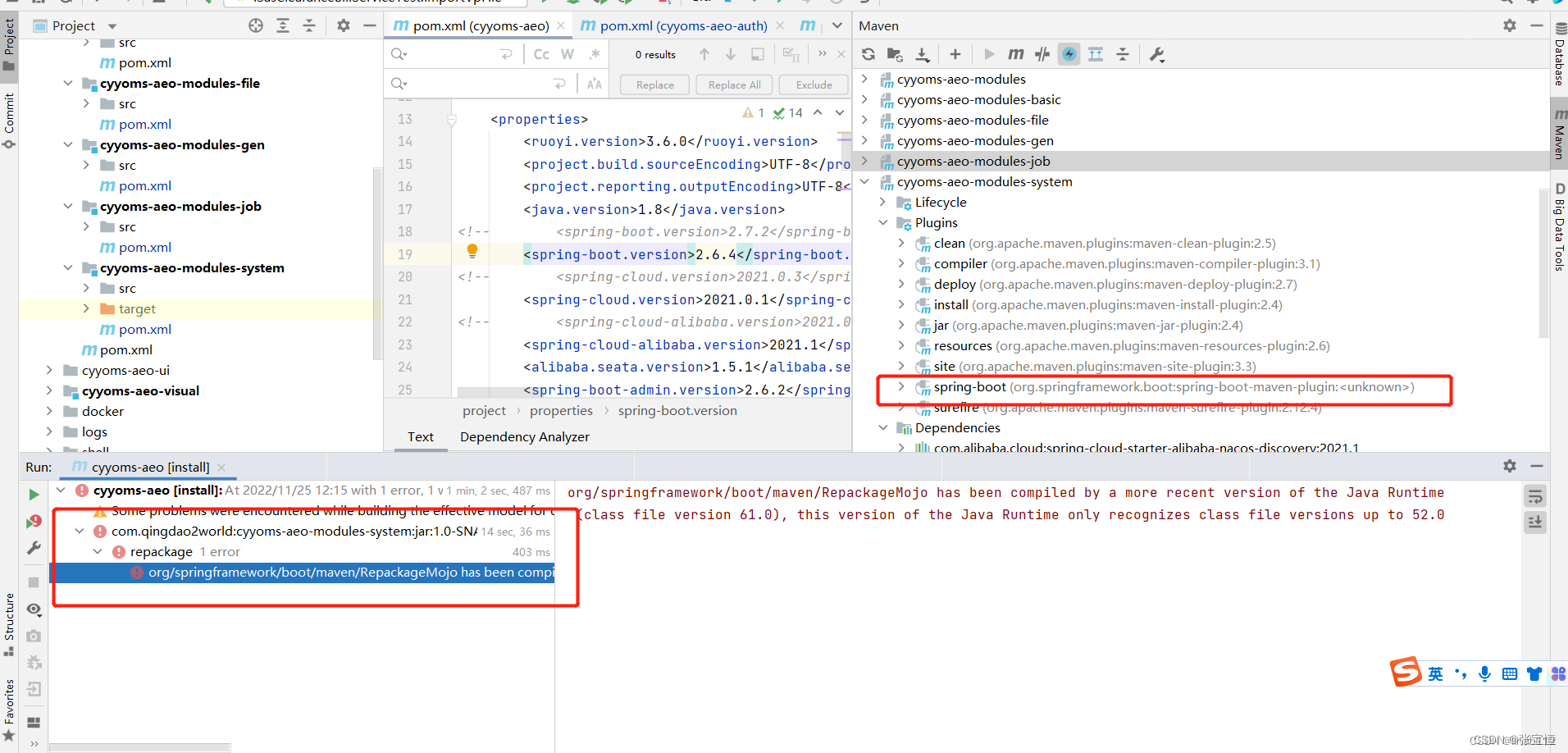The height and width of the screenshot is (753, 1568).
Task: Open Maven settings with the wrench icon
Action: click(1156, 54)
